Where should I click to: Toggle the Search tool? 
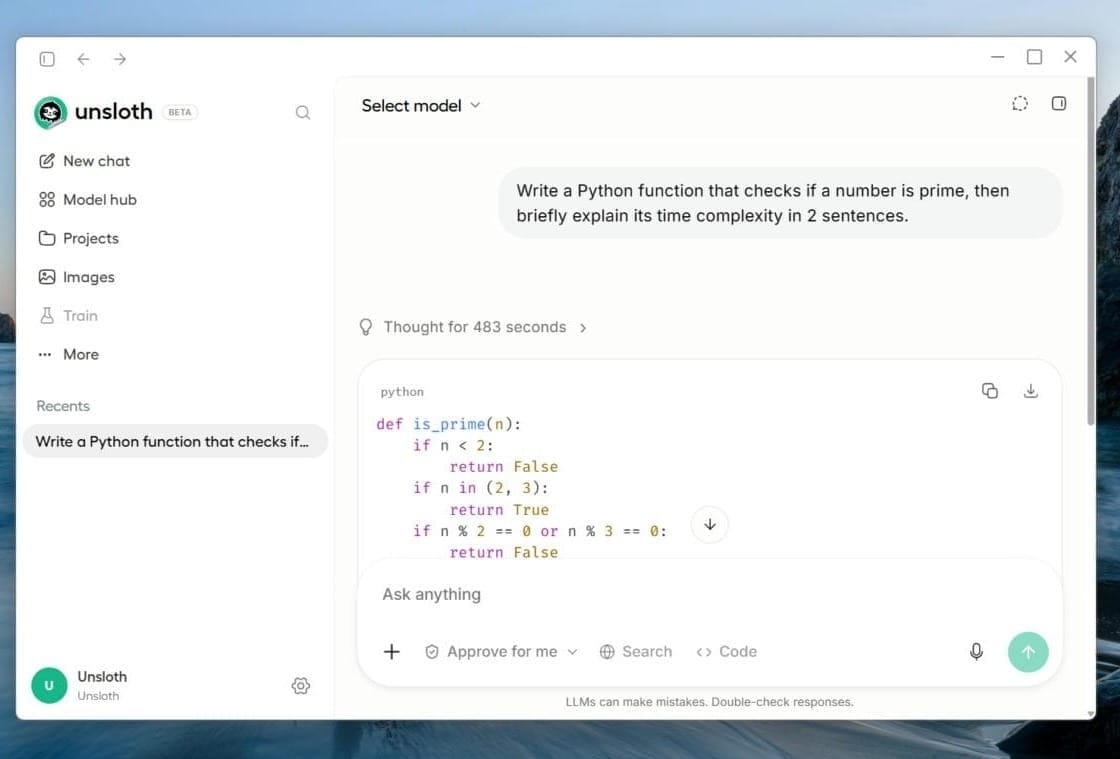coord(636,651)
